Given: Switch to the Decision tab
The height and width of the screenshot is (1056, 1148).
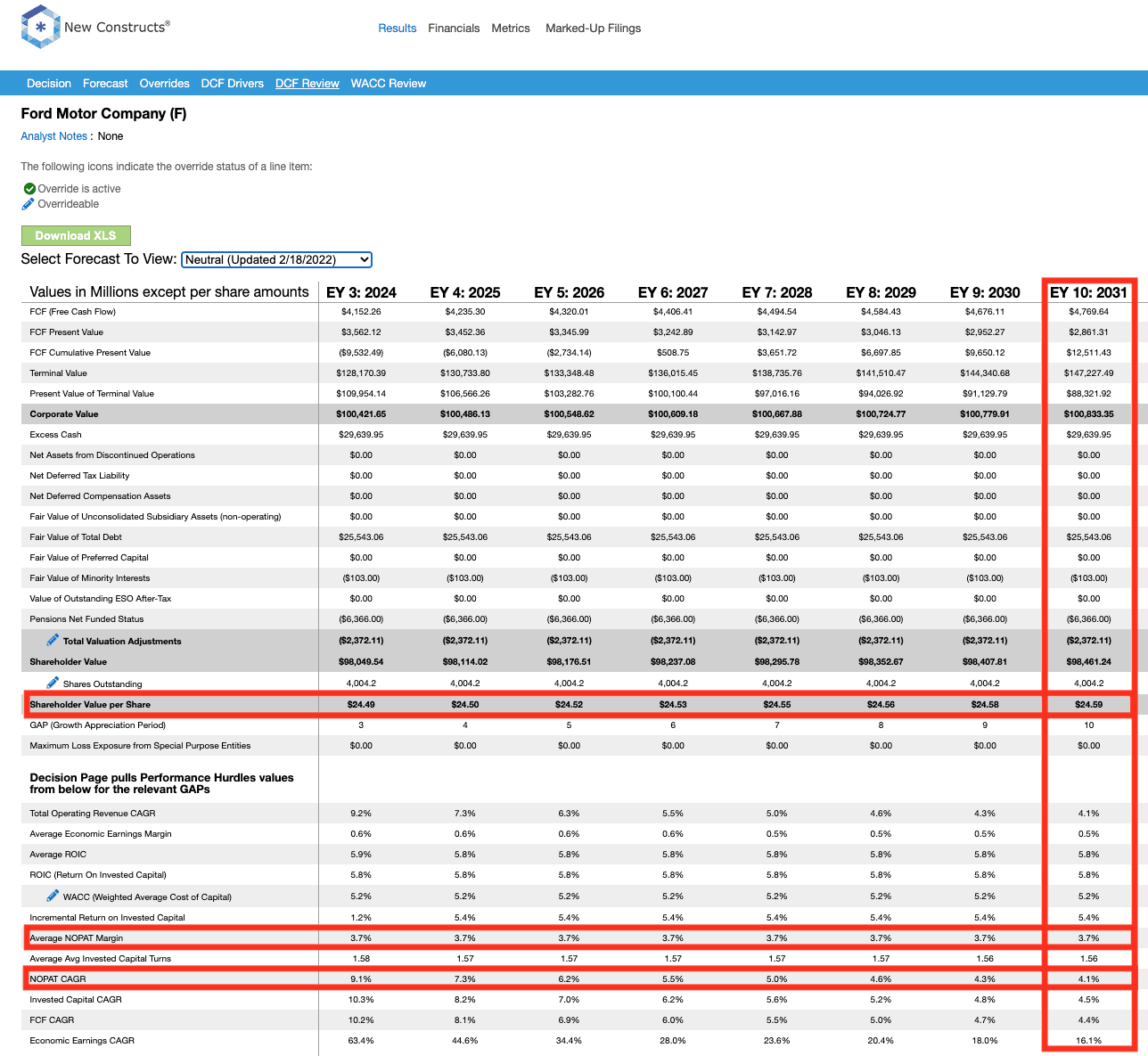Looking at the screenshot, I should [49, 84].
